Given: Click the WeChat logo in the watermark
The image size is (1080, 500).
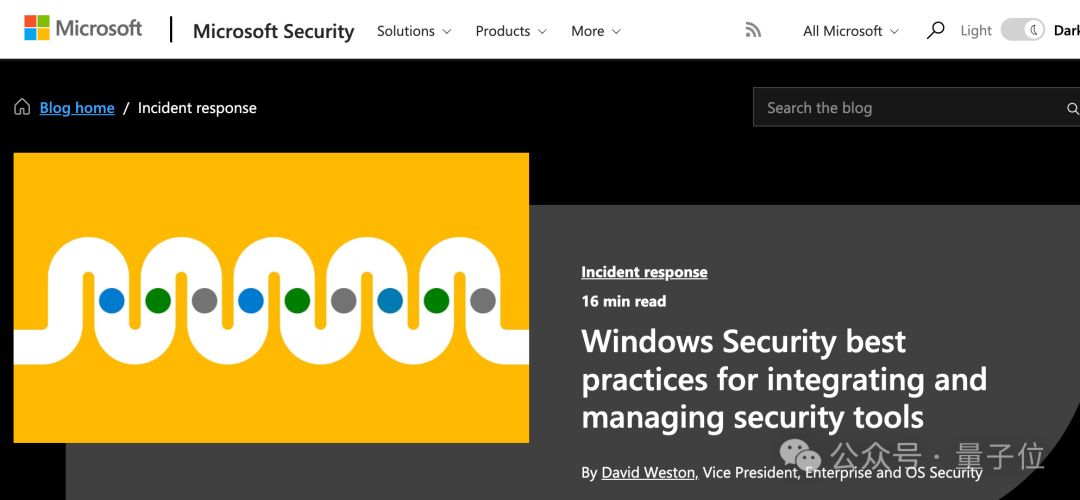Looking at the screenshot, I should 800,459.
